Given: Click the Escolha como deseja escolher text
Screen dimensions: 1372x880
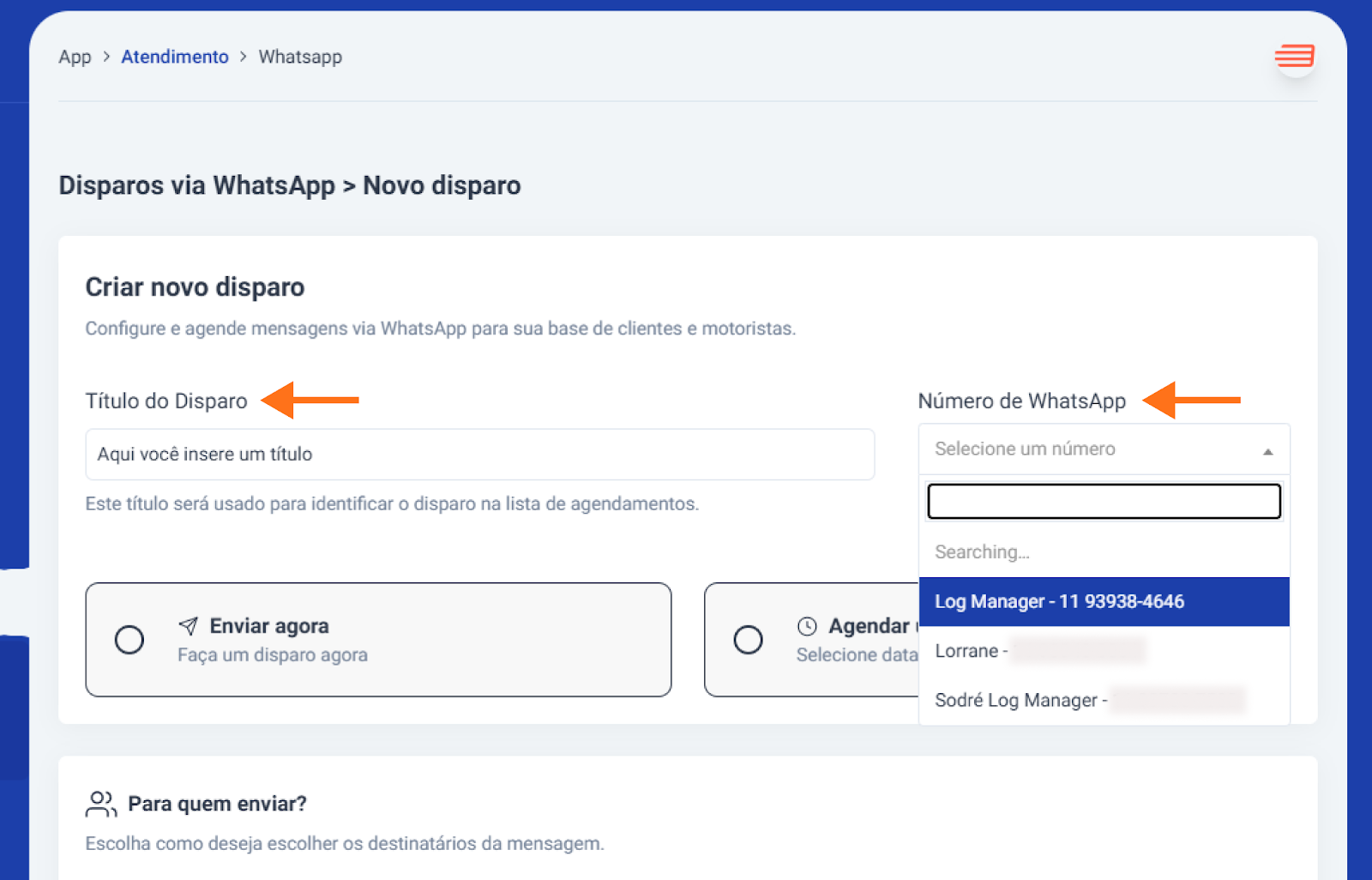Looking at the screenshot, I should tap(345, 843).
